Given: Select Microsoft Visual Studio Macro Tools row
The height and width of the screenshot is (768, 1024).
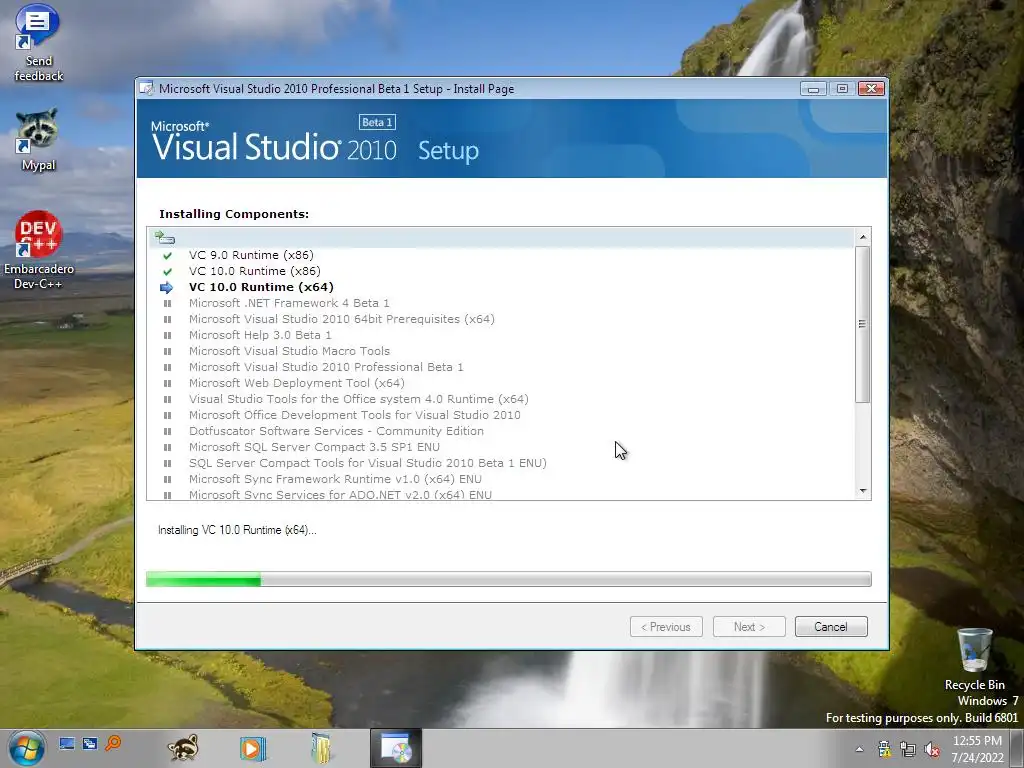Looking at the screenshot, I should point(289,351).
